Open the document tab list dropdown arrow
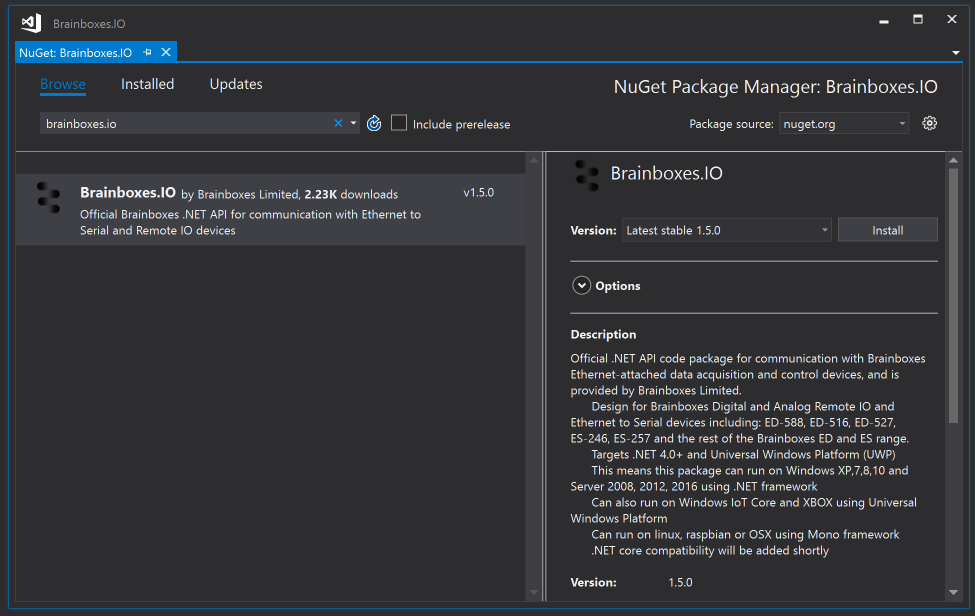 coord(956,53)
